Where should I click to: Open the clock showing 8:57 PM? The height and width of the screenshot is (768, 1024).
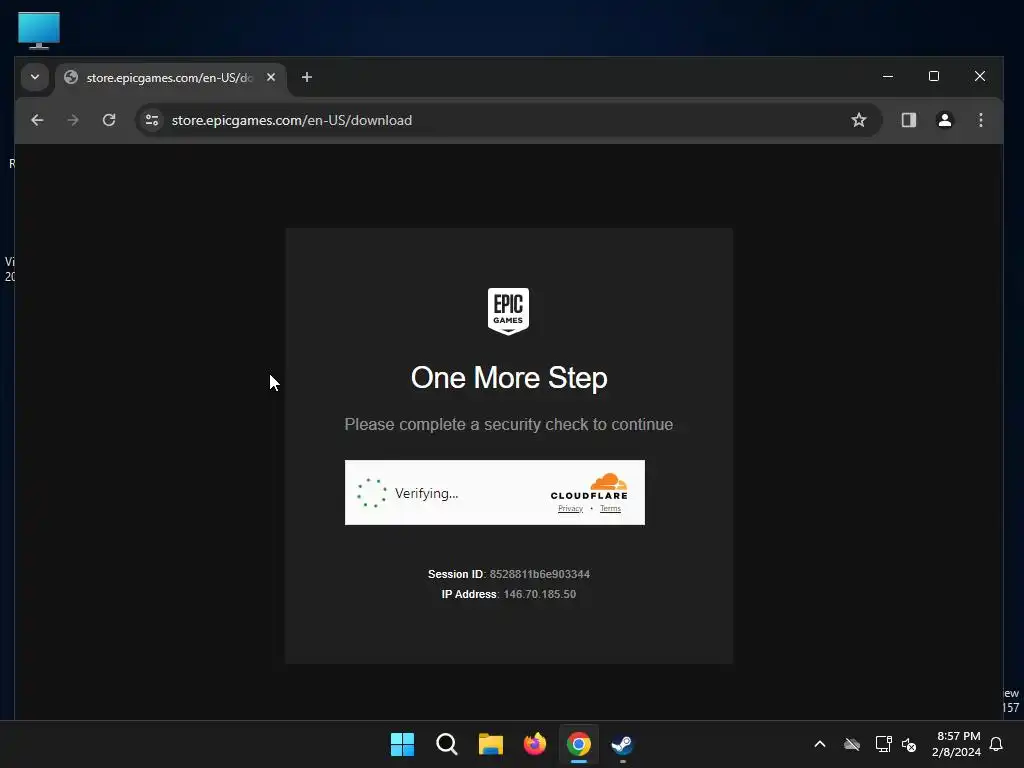click(x=957, y=744)
